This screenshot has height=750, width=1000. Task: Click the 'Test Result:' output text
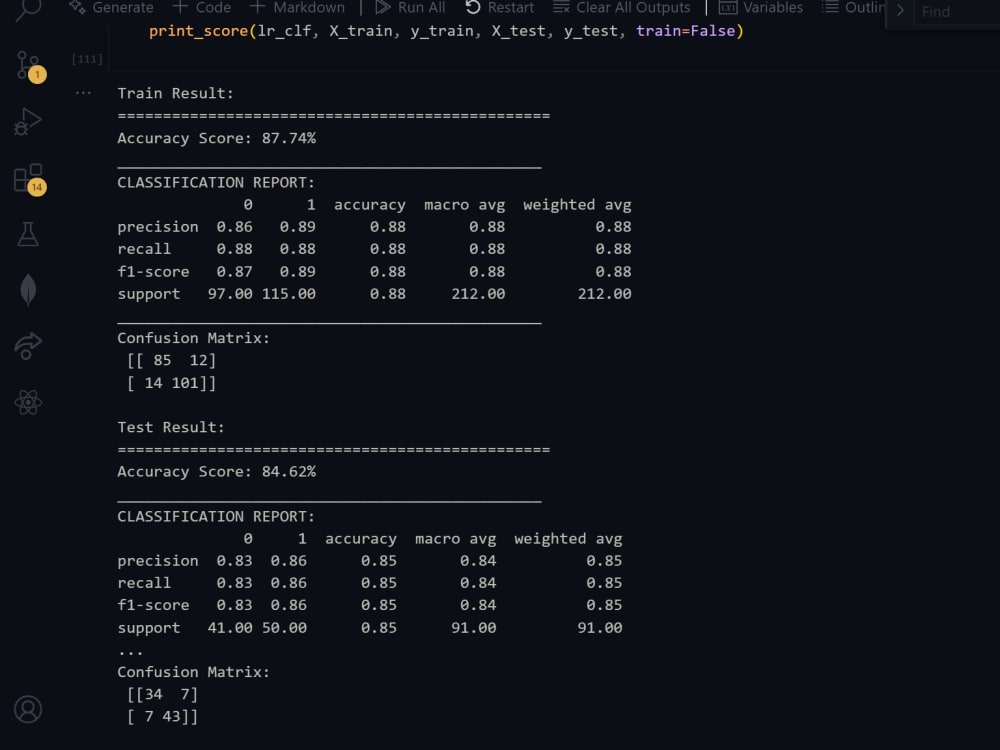tap(171, 427)
